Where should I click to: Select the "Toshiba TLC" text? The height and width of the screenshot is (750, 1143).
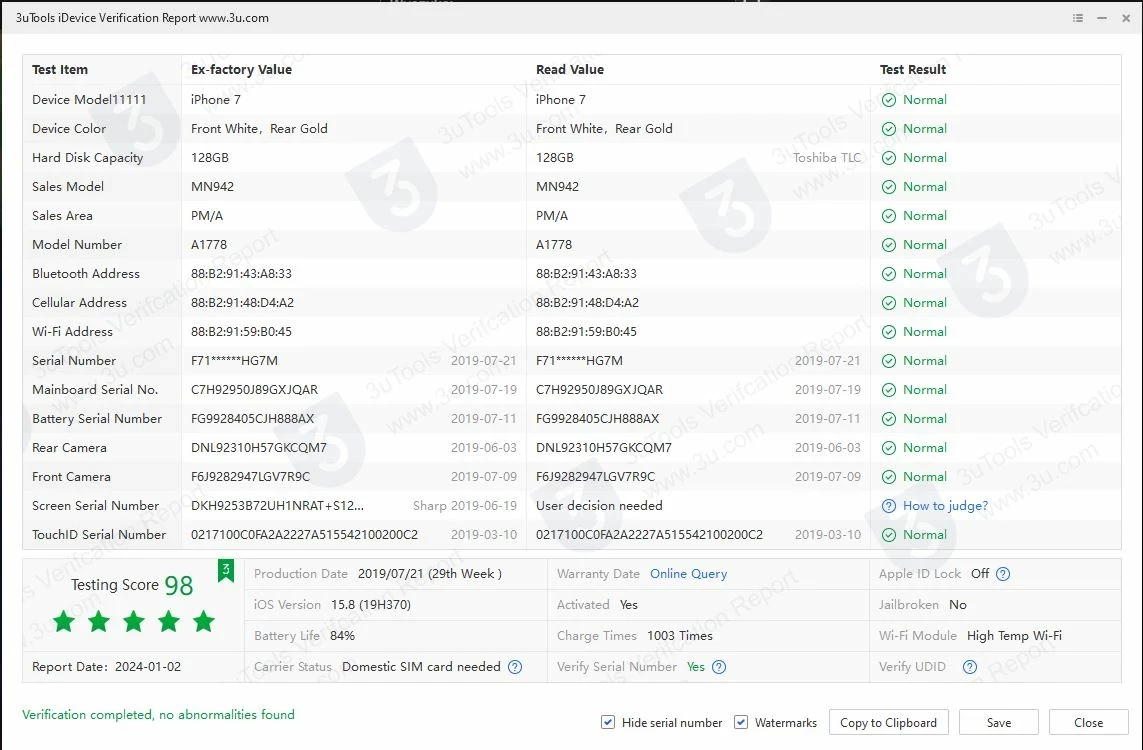click(827, 158)
